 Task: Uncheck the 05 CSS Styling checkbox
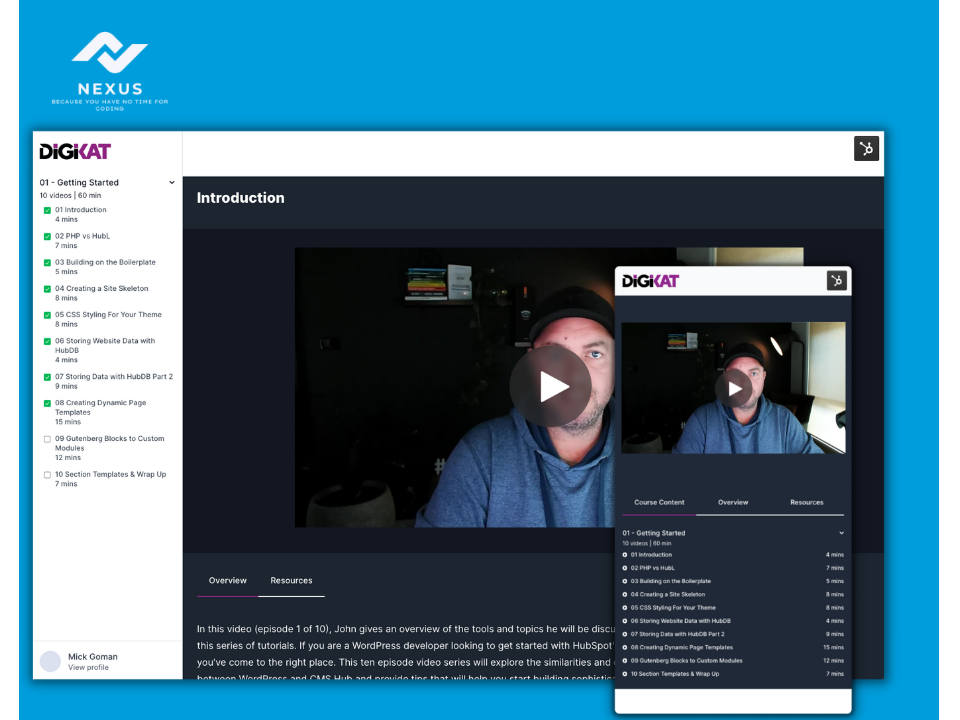(47, 315)
